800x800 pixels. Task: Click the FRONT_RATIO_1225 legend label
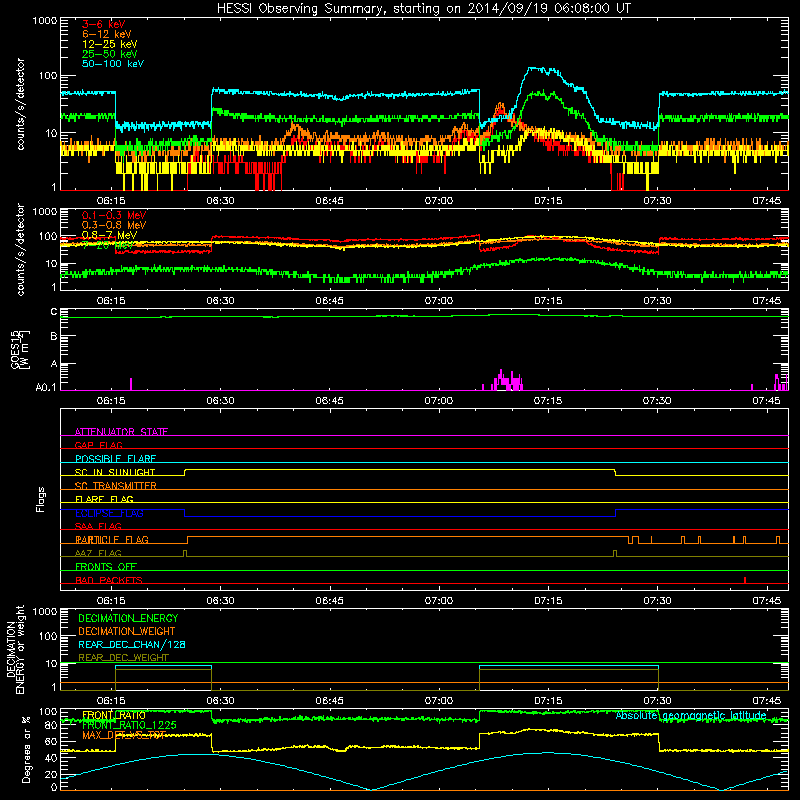click(129, 725)
